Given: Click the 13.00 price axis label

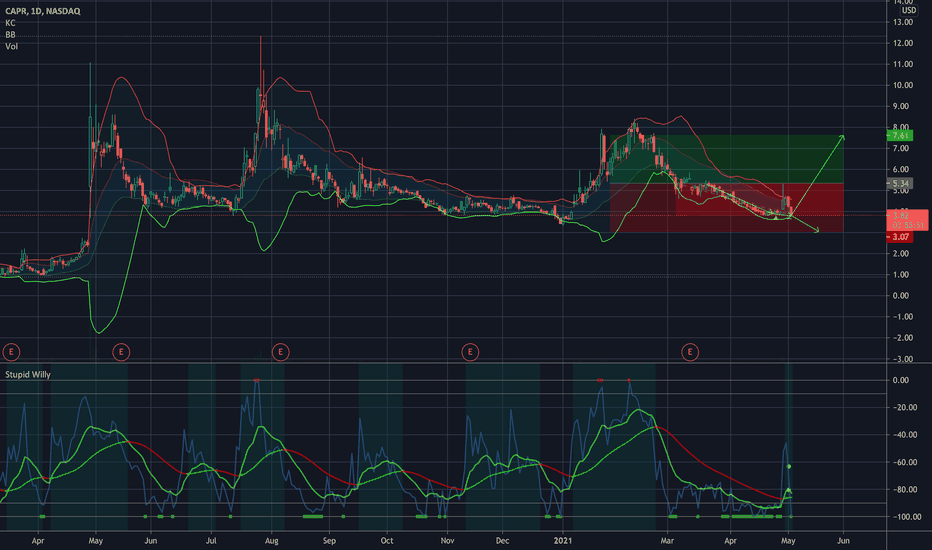Looking at the screenshot, I should coord(902,22).
